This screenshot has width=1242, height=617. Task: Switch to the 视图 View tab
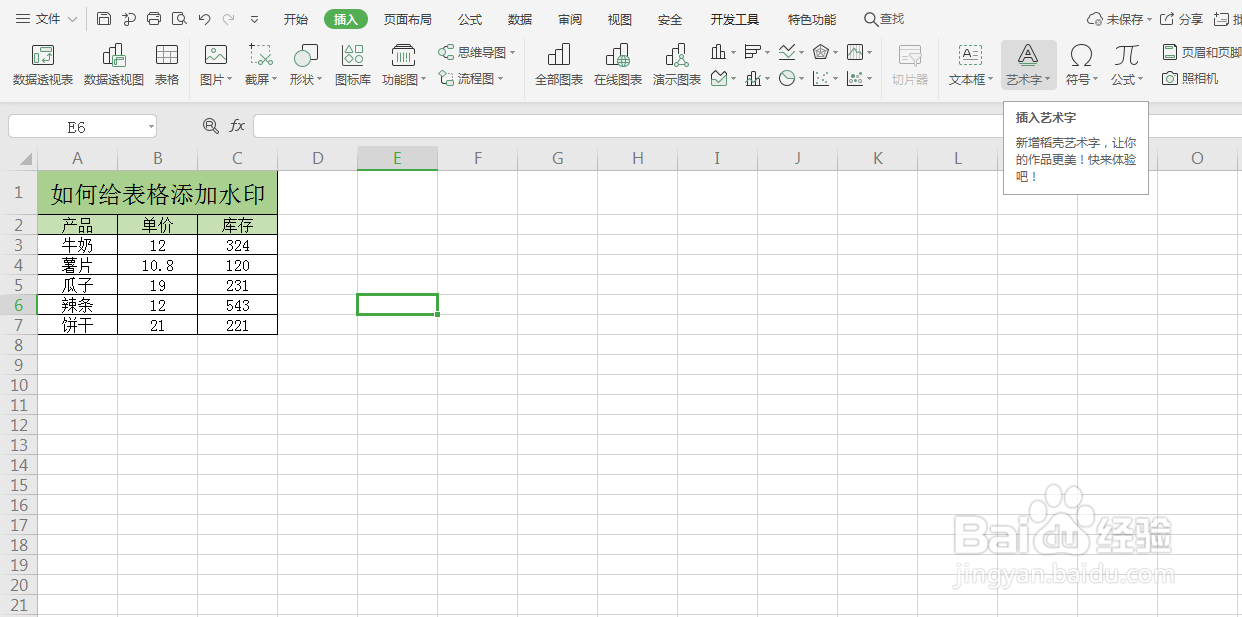pos(620,19)
